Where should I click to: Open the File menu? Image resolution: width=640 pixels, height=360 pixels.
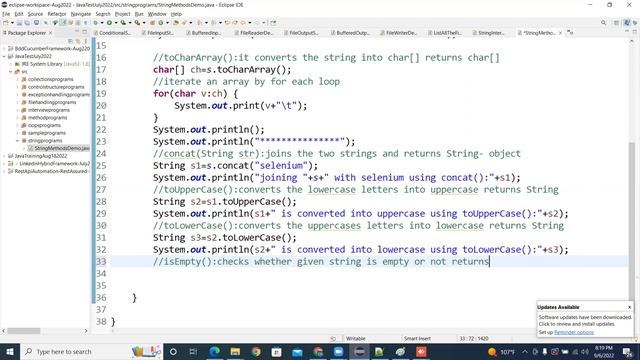pyautogui.click(x=6, y=14)
